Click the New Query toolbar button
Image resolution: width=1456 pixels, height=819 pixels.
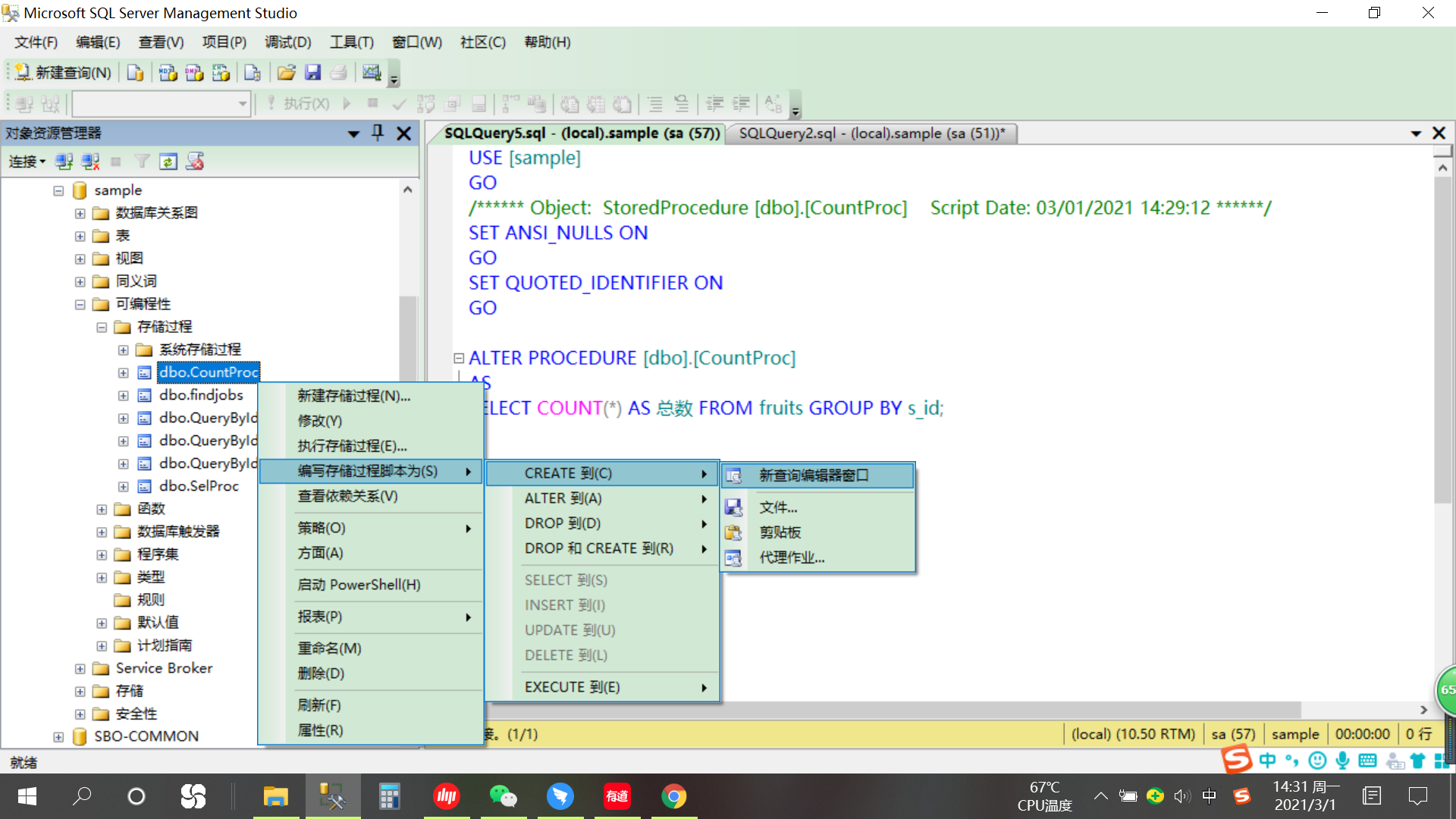(x=64, y=72)
